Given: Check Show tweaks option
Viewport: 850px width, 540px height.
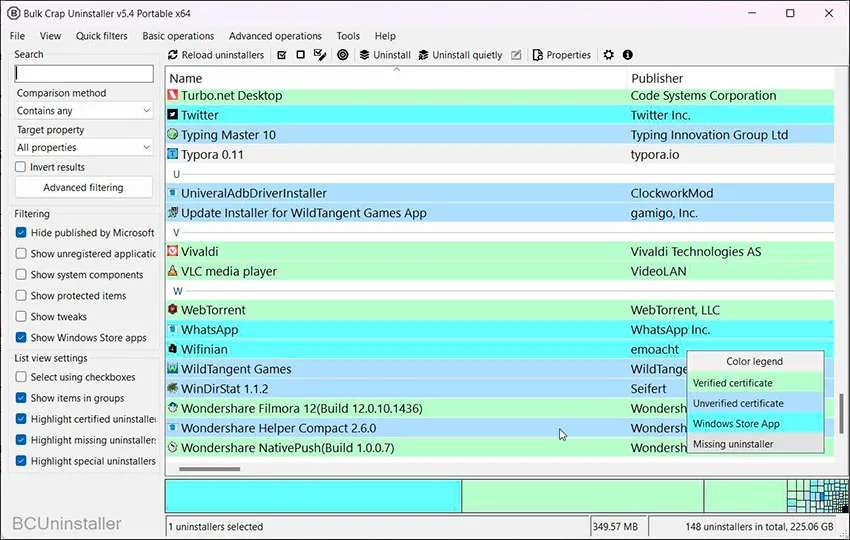Looking at the screenshot, I should tap(21, 316).
